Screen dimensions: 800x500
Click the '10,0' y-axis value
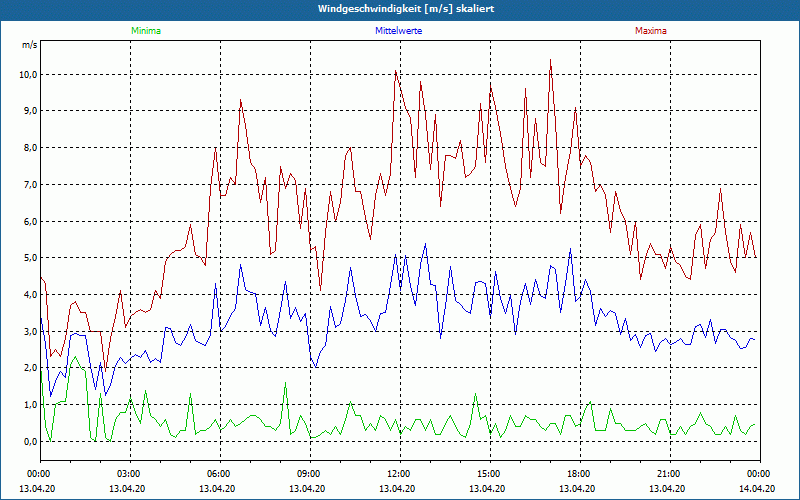click(x=28, y=74)
